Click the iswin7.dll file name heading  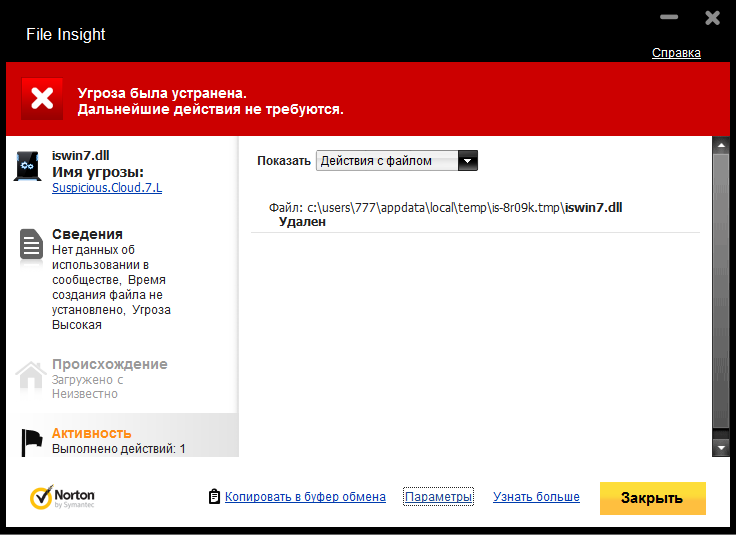tap(80, 156)
